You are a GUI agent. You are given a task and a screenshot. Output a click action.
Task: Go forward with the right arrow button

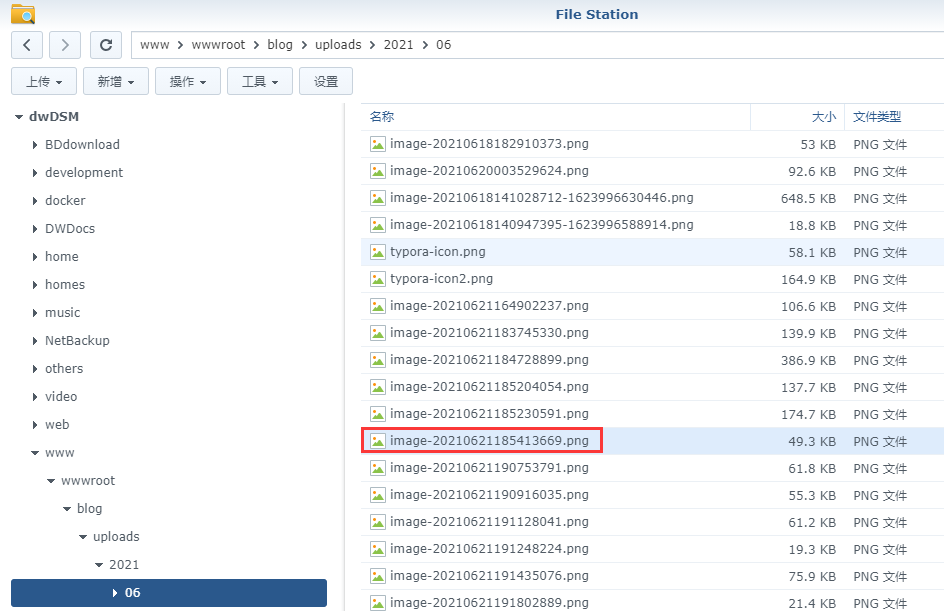[x=65, y=45]
